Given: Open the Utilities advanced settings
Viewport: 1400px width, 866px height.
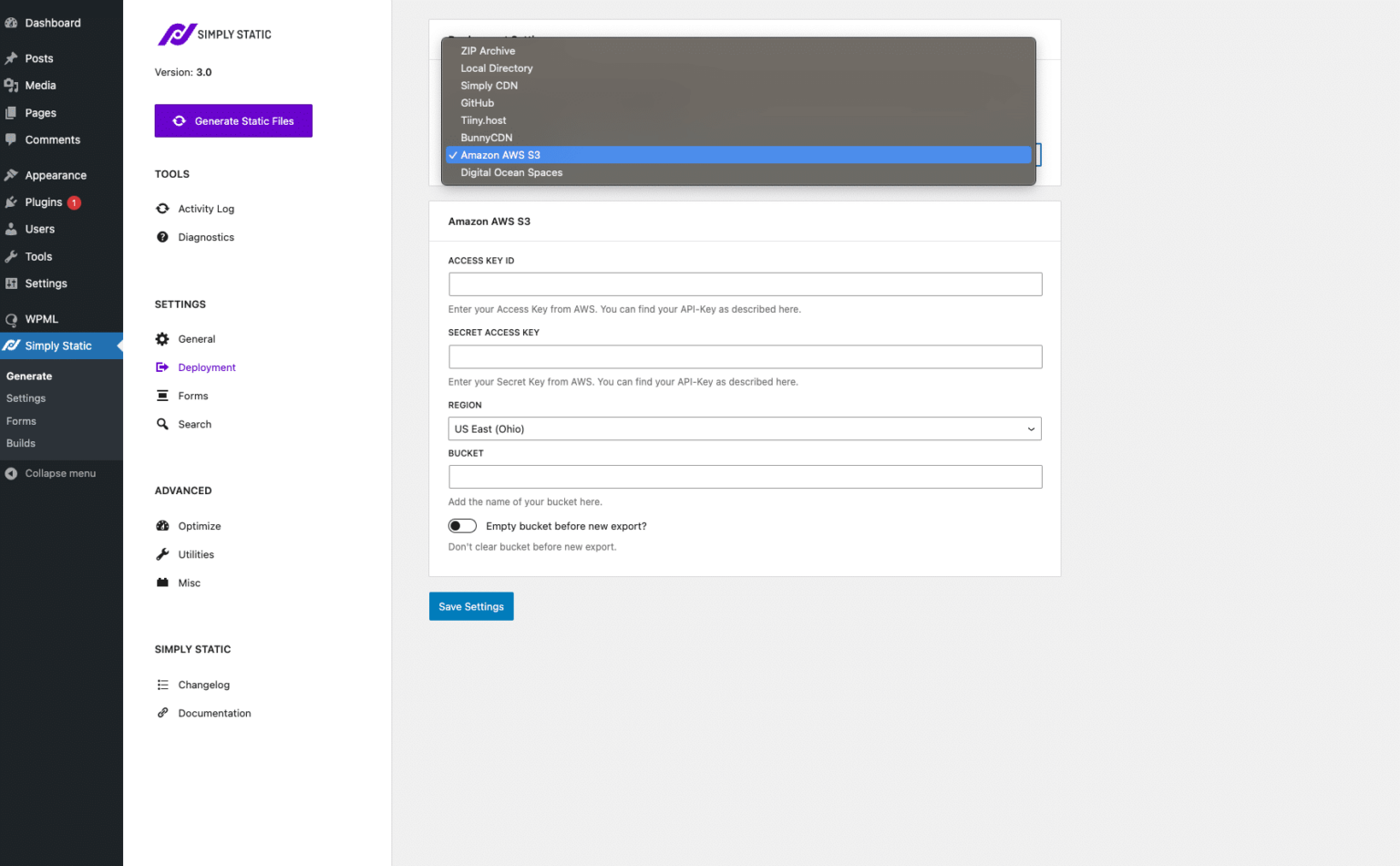Looking at the screenshot, I should click(197, 554).
